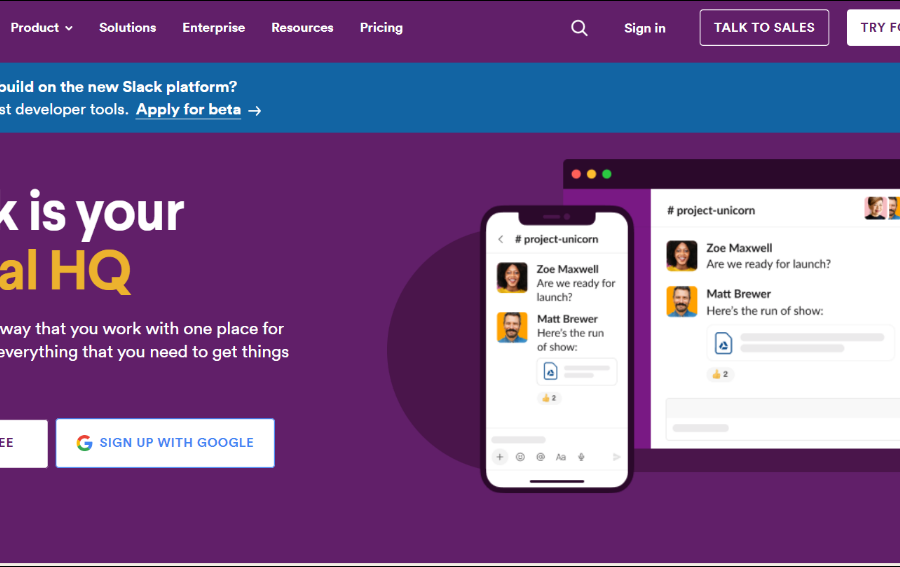Expand the Product dropdown menu
Screen dimensions: 900x567
click(x=41, y=28)
